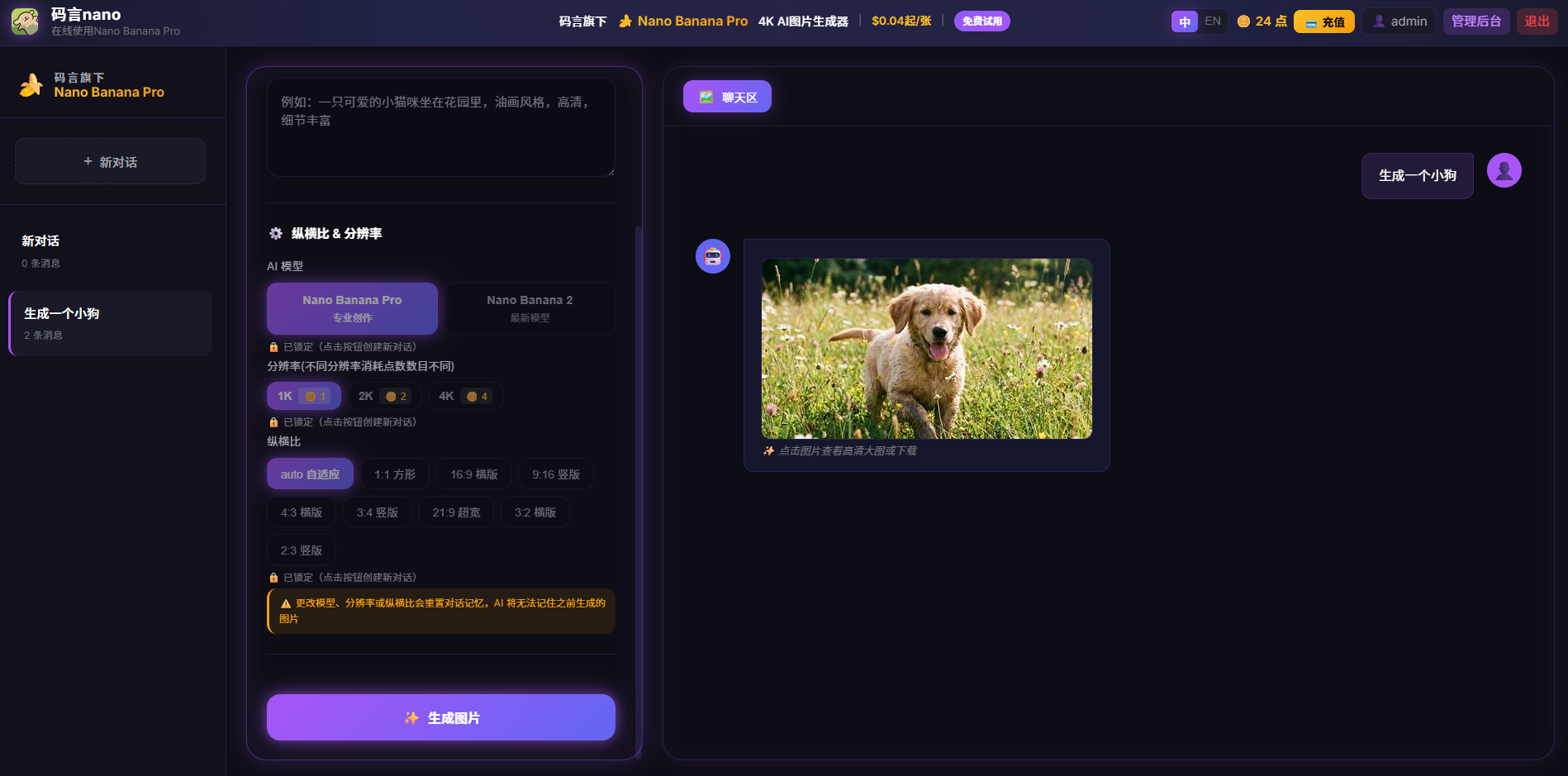
Task: Click the lock icon below the AI model buttons
Action: (273, 346)
